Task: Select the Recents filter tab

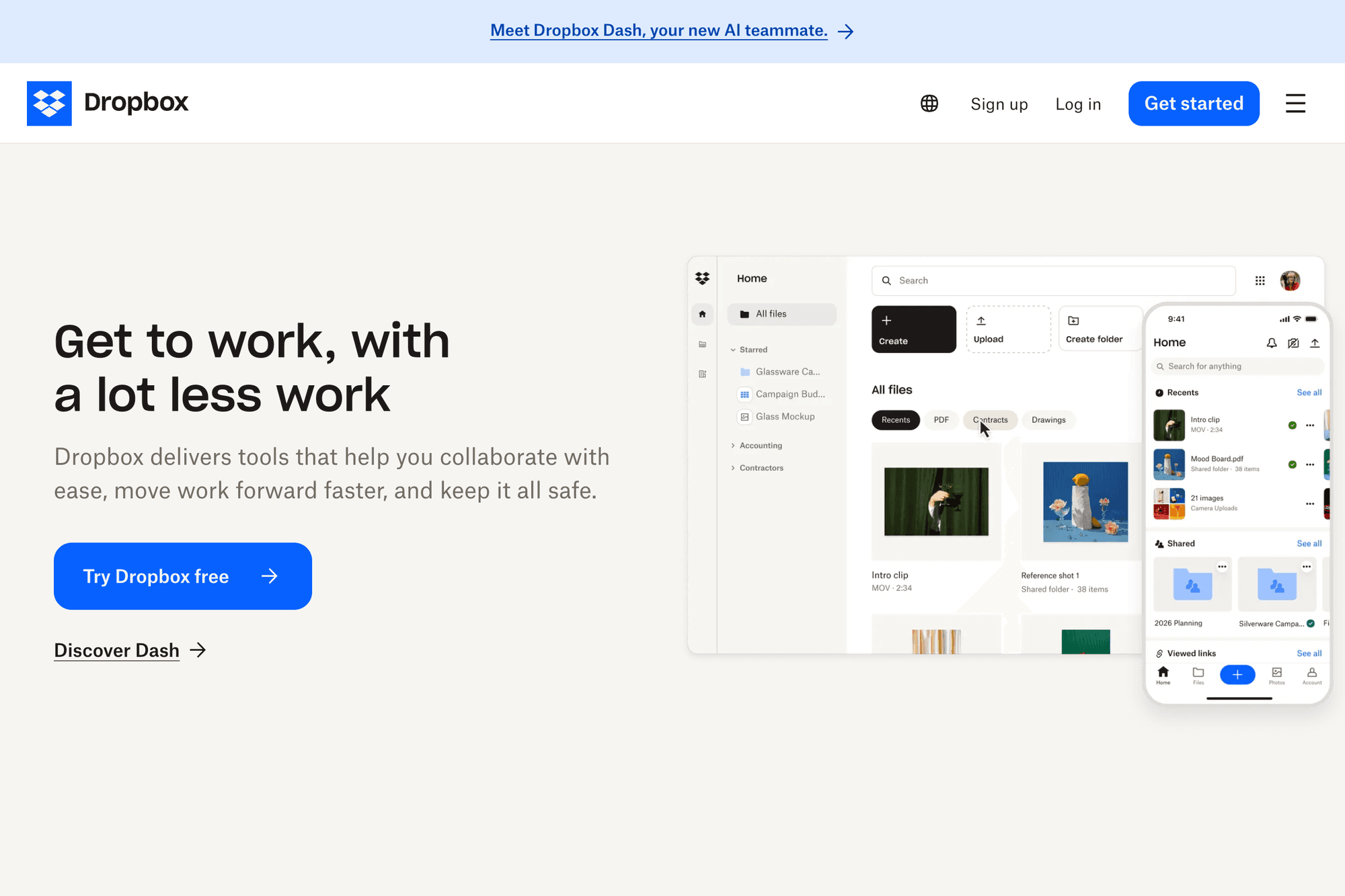Action: coord(895,420)
